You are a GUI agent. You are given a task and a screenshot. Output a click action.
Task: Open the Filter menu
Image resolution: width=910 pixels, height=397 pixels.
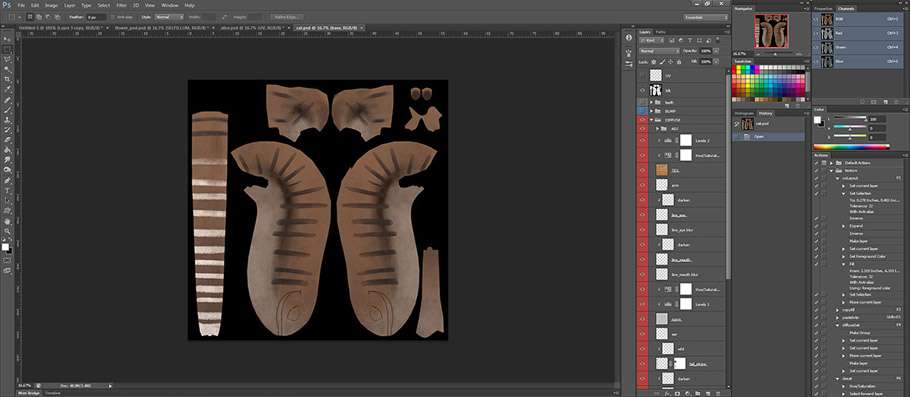pyautogui.click(x=121, y=5)
